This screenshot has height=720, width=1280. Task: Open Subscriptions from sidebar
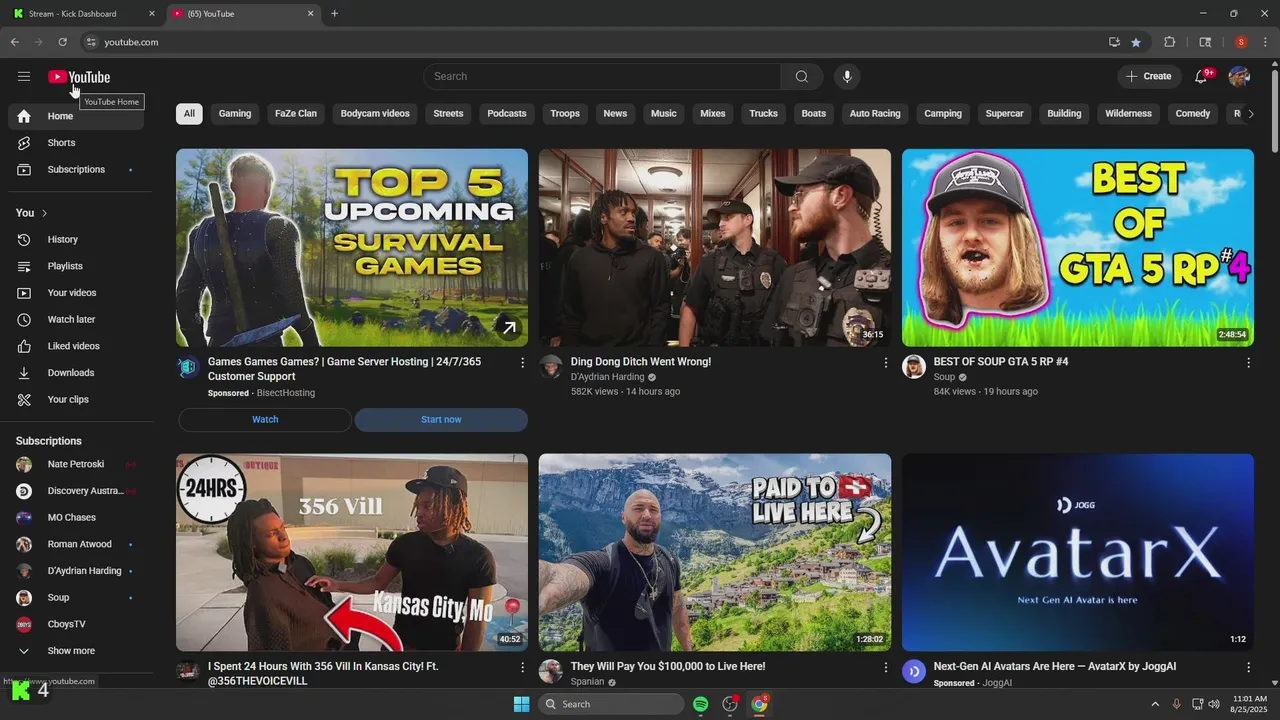tap(76, 169)
